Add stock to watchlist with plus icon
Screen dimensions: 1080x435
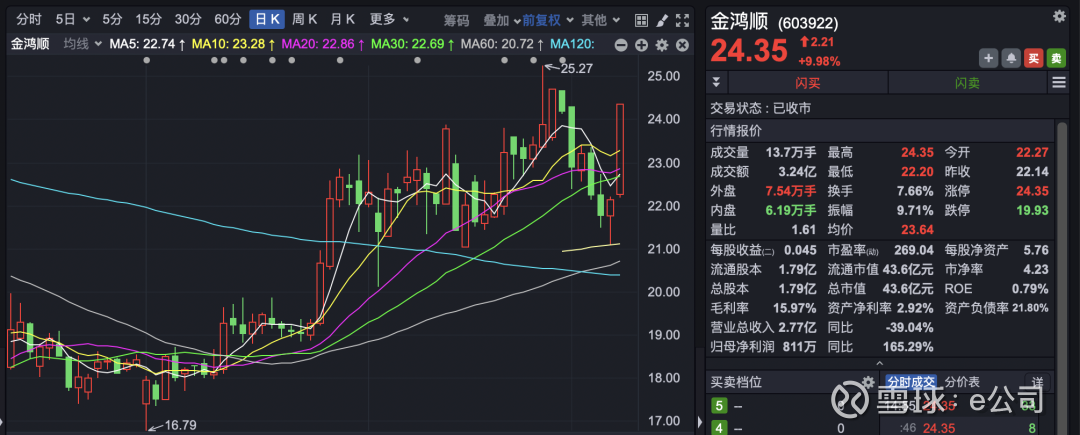(x=988, y=59)
